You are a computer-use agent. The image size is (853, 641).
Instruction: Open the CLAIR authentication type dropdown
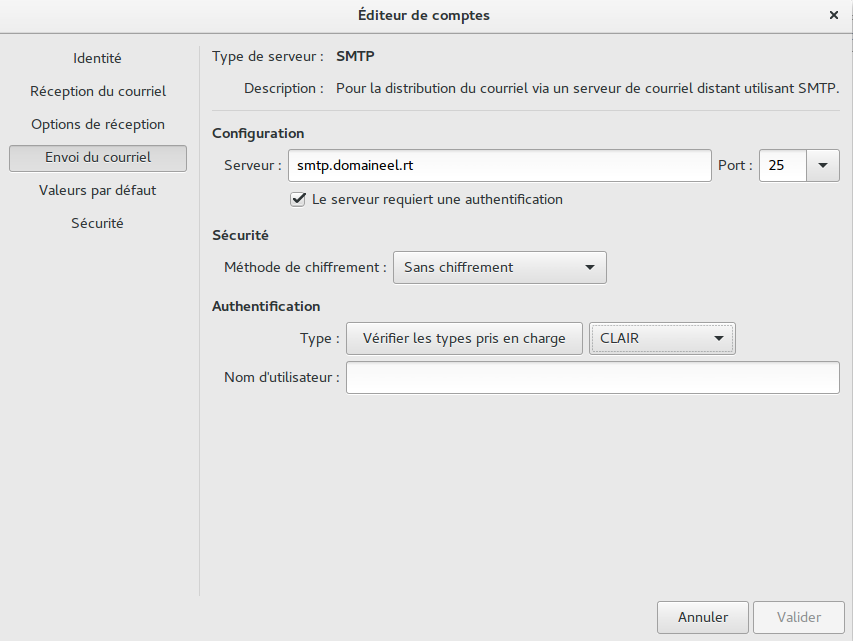pyautogui.click(x=662, y=338)
